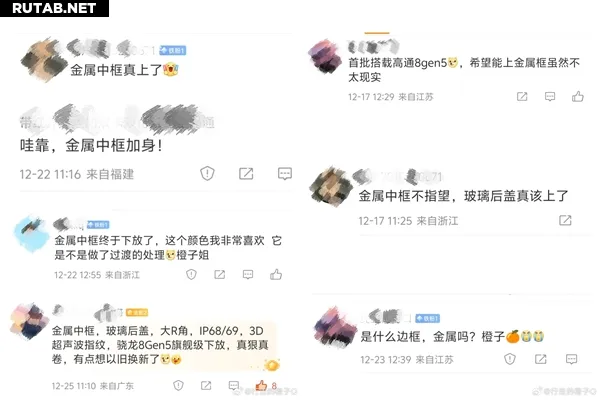Reply to the comment dated 12-22 11:16
Image resolution: width=600 pixels, height=400 pixels.
point(285,173)
